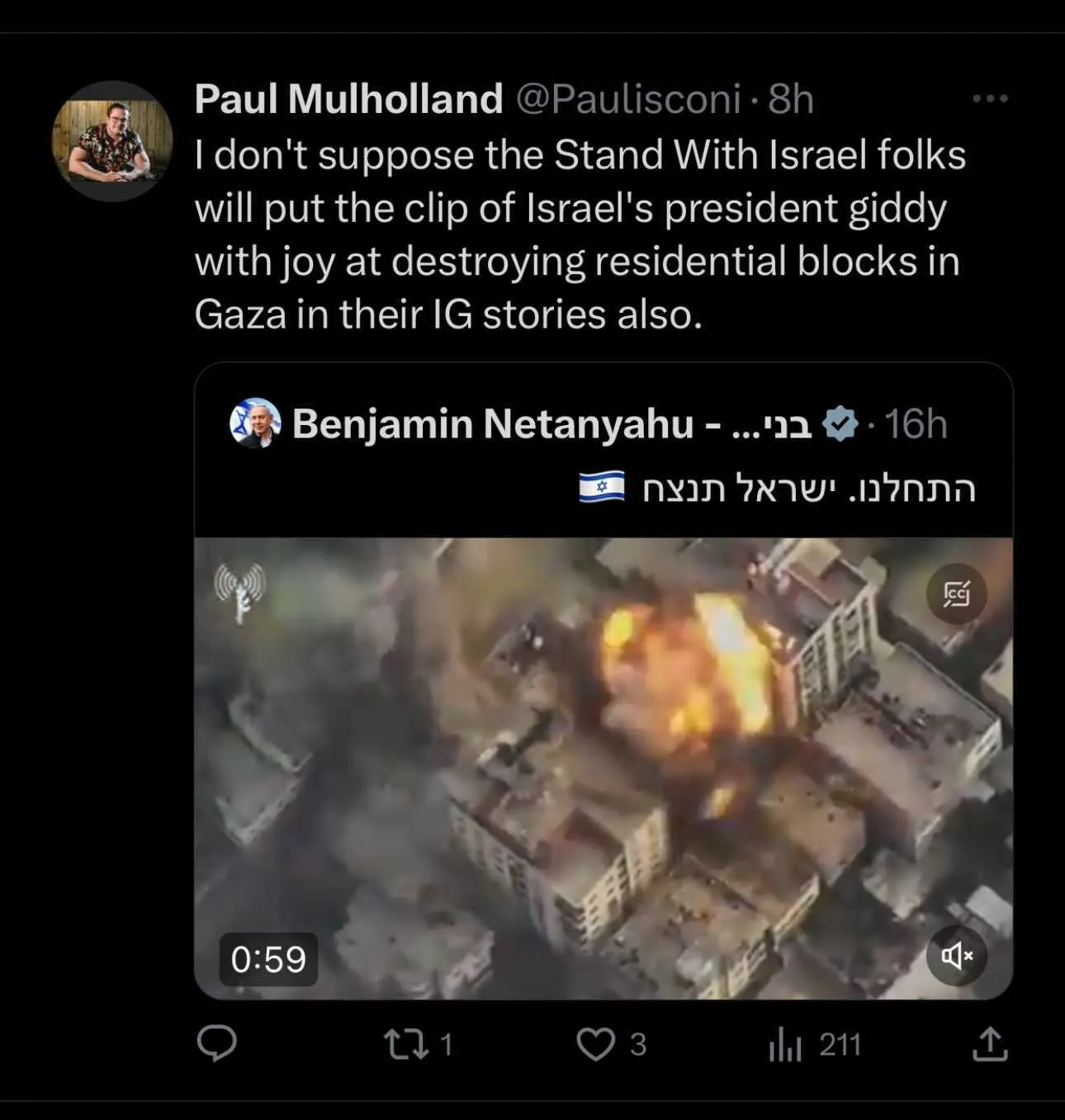This screenshot has width=1065, height=1120.
Task: Click the 0:59 video duration indicator
Action: click(267, 958)
